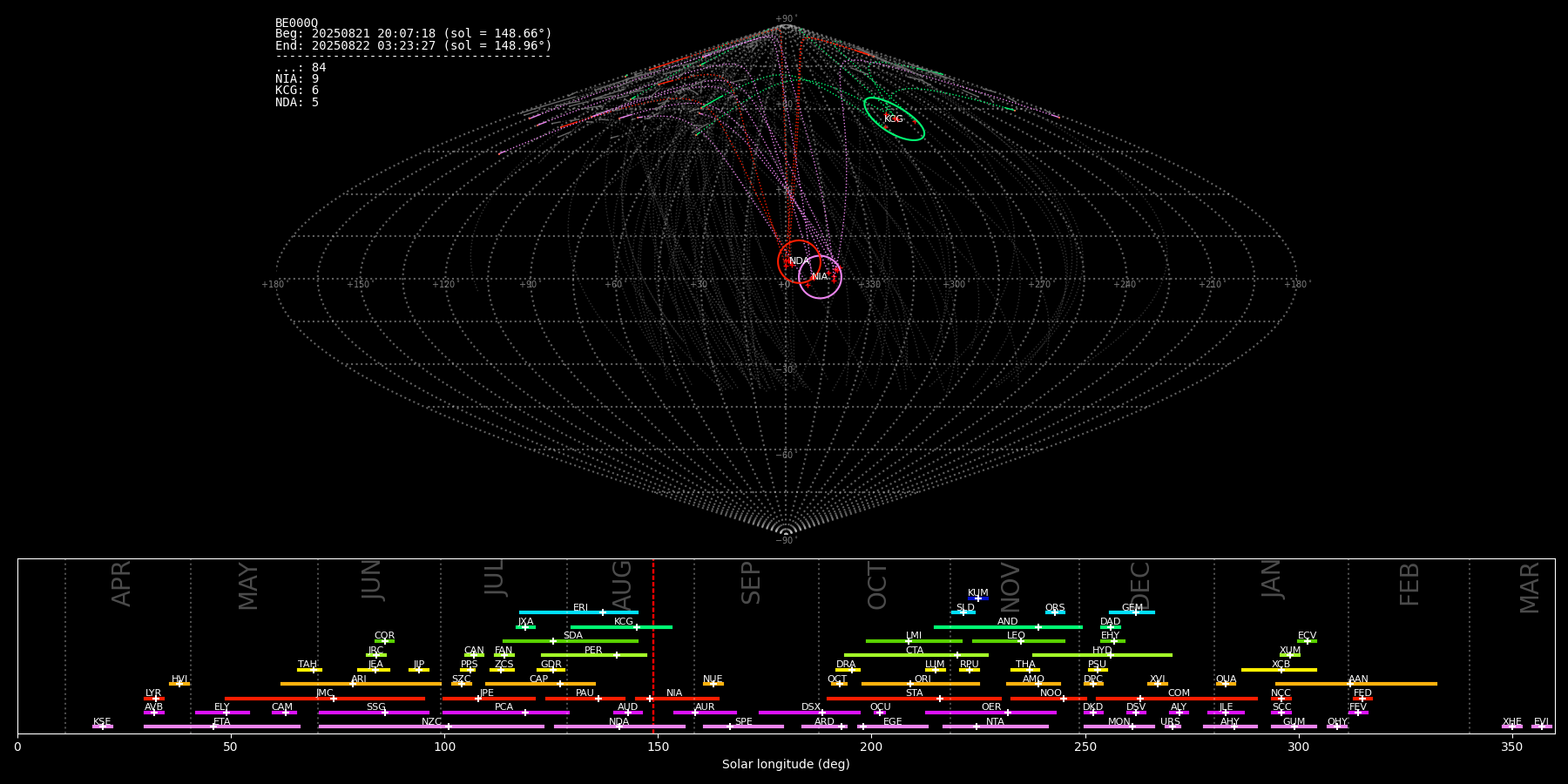This screenshot has height=784, width=1568.
Task: Select the CAP shower bar label
Action: [539, 679]
